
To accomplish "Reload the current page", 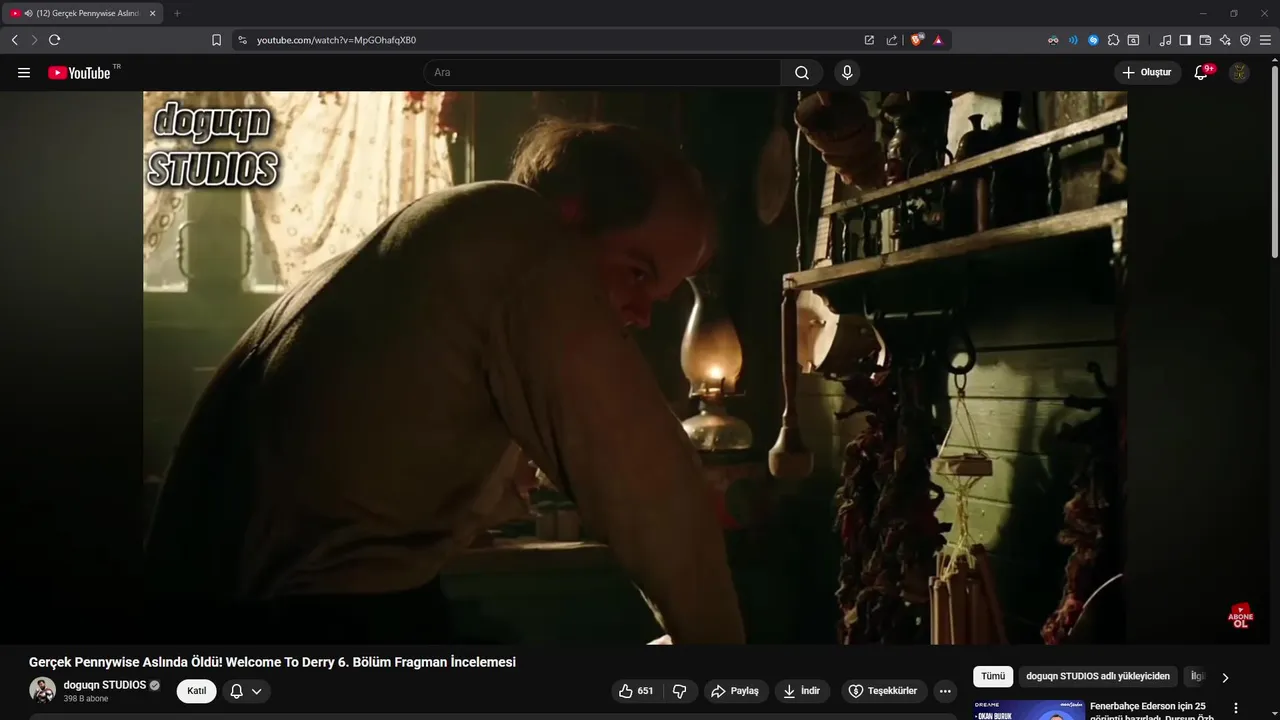I will (54, 40).
